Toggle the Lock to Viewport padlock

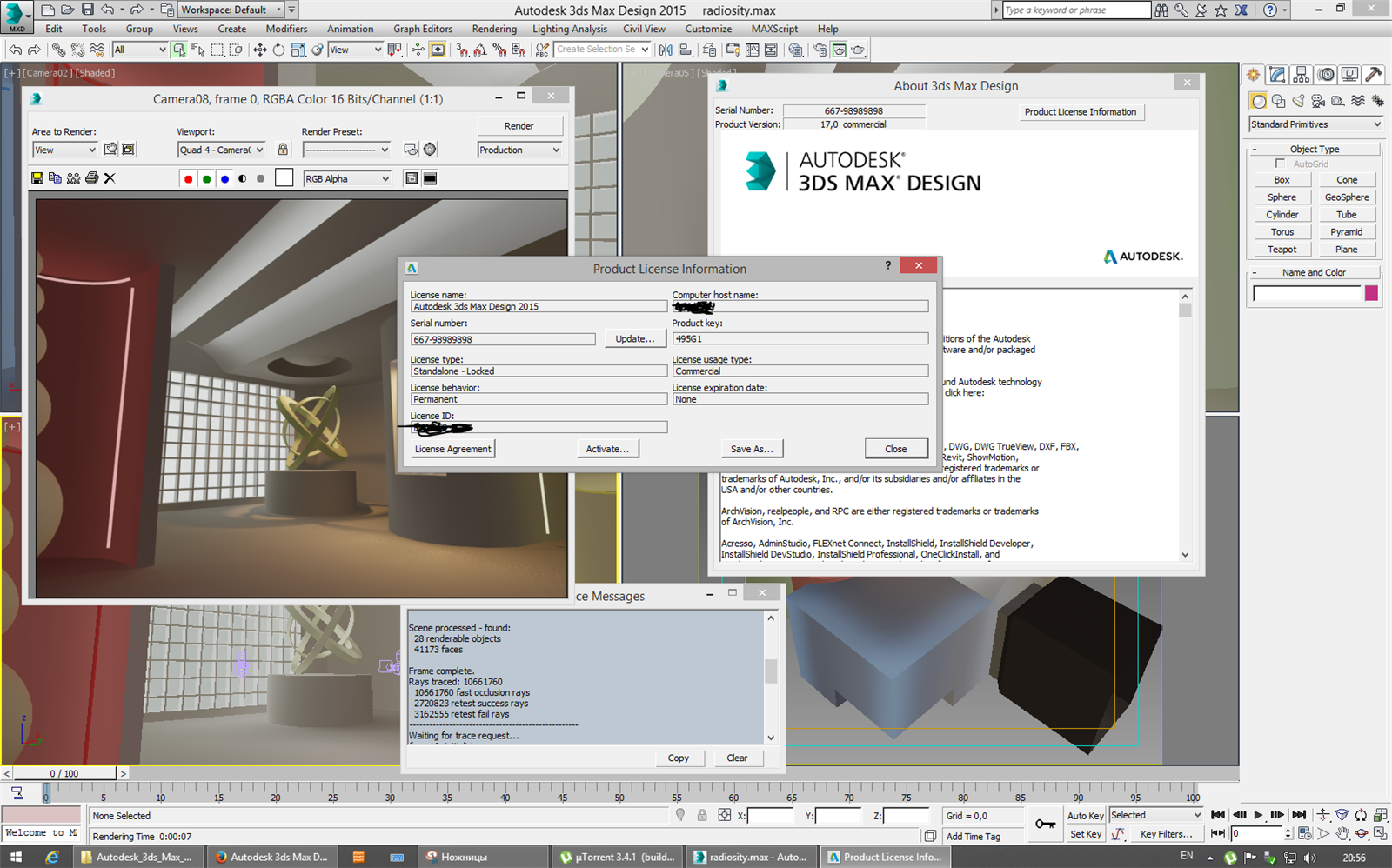click(283, 150)
